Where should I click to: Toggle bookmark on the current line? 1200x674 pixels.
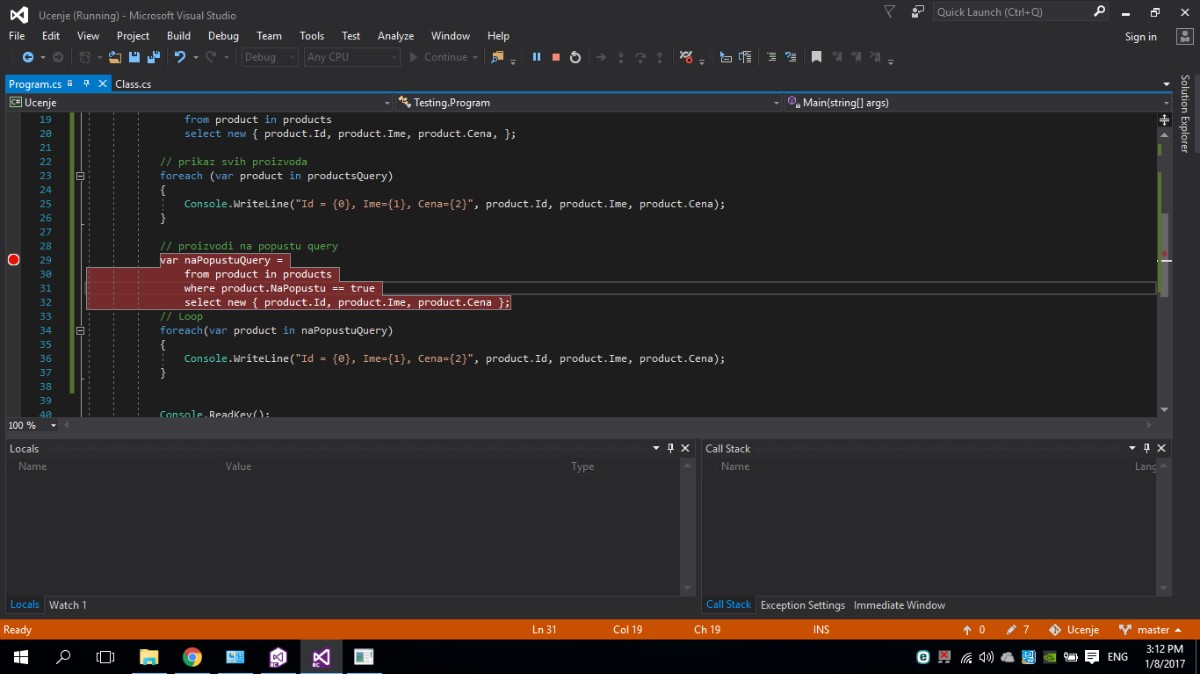[x=816, y=57]
